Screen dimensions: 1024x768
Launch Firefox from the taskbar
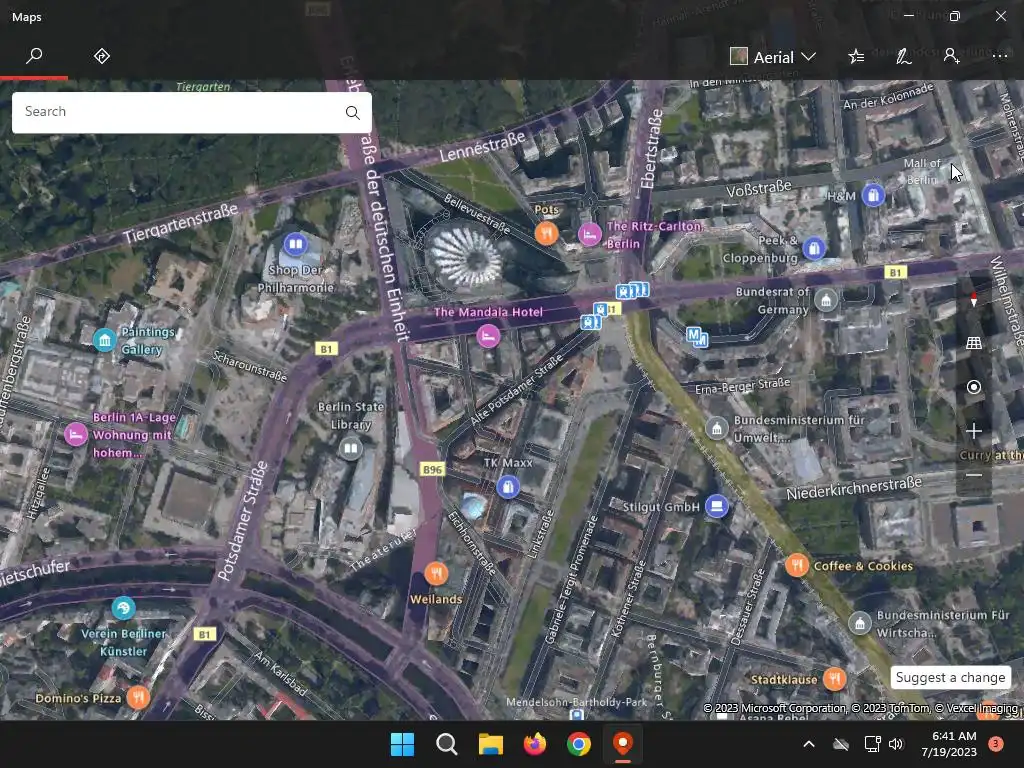(535, 744)
